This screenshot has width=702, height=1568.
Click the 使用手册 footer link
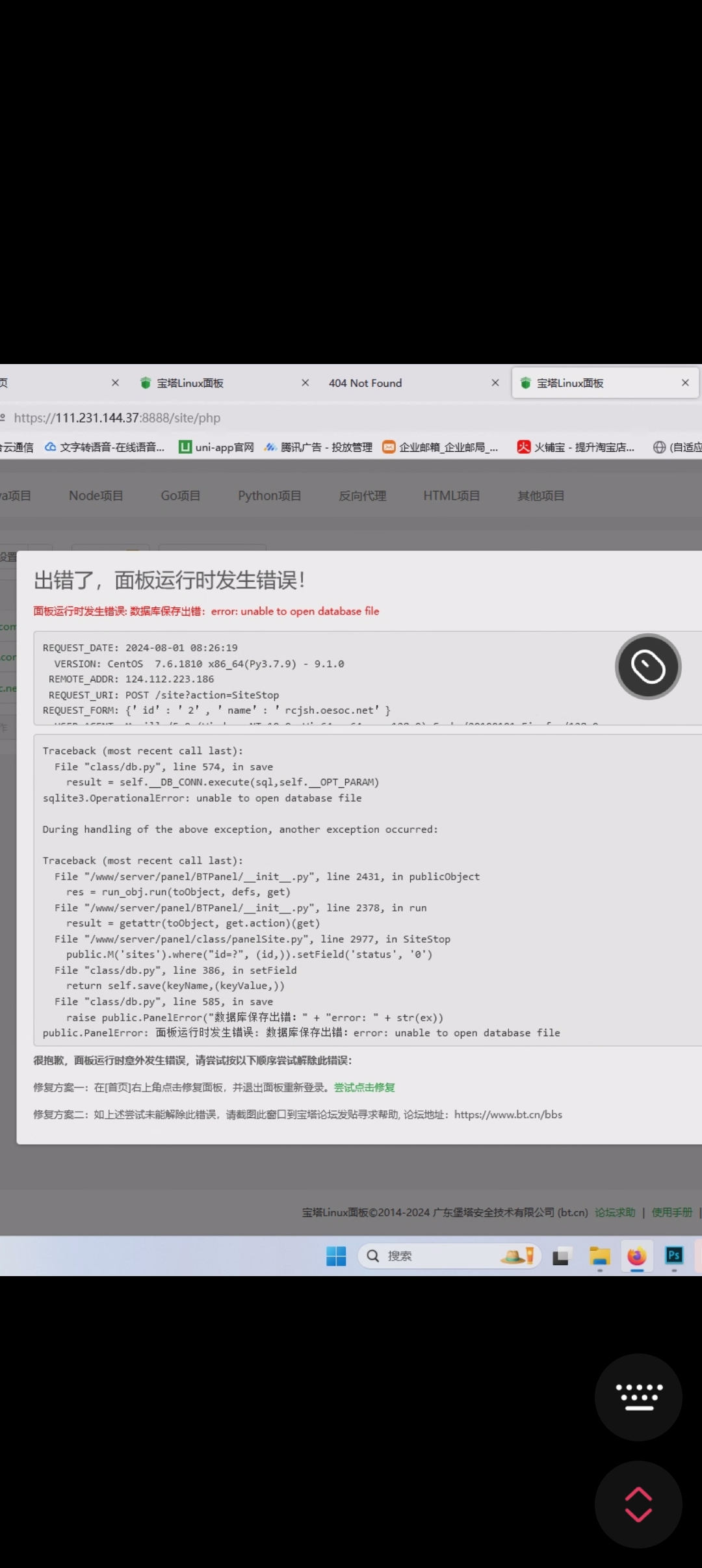672,1212
